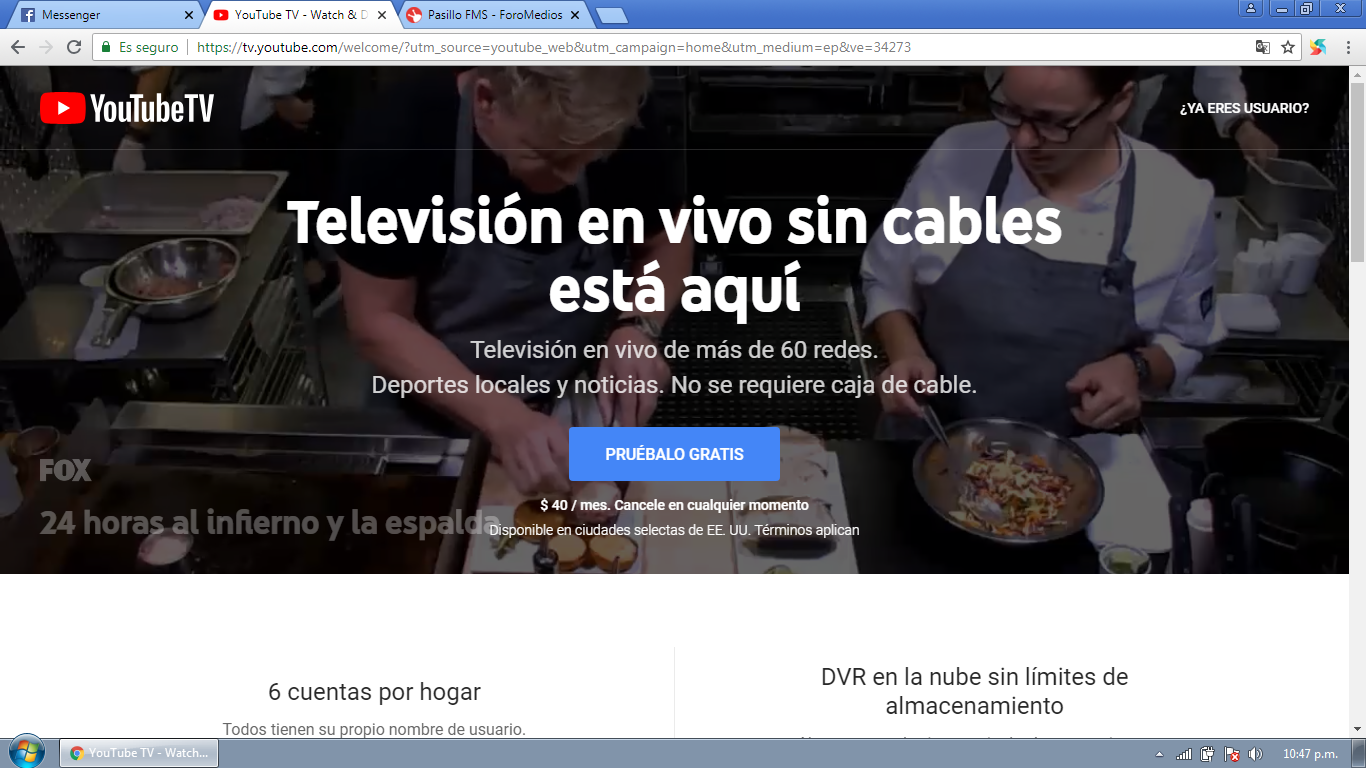
Task: Click the vertical scrollbar thumb
Action: (x=1357, y=170)
